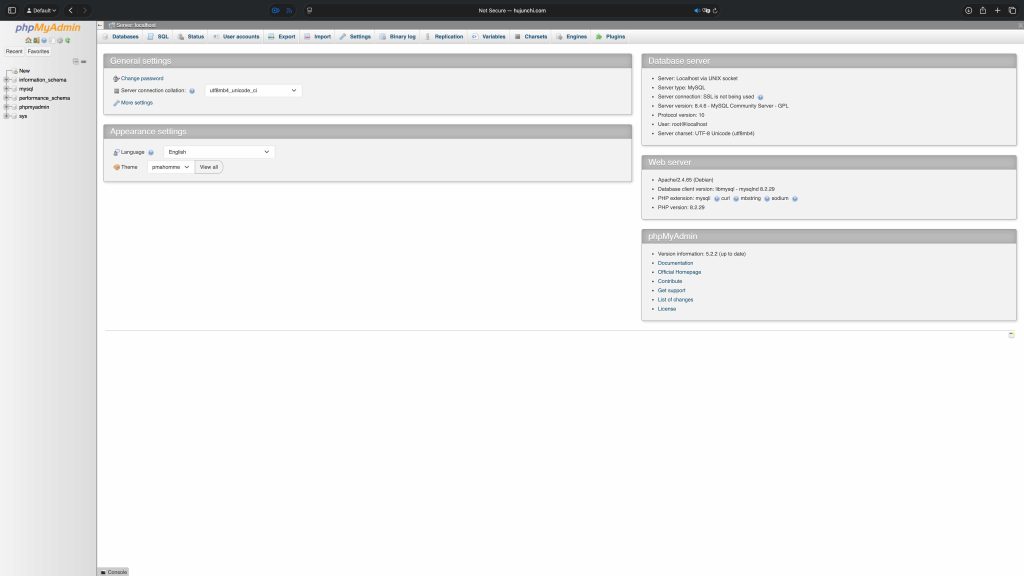Click the help icon beside SSL is not being used

tap(760, 97)
